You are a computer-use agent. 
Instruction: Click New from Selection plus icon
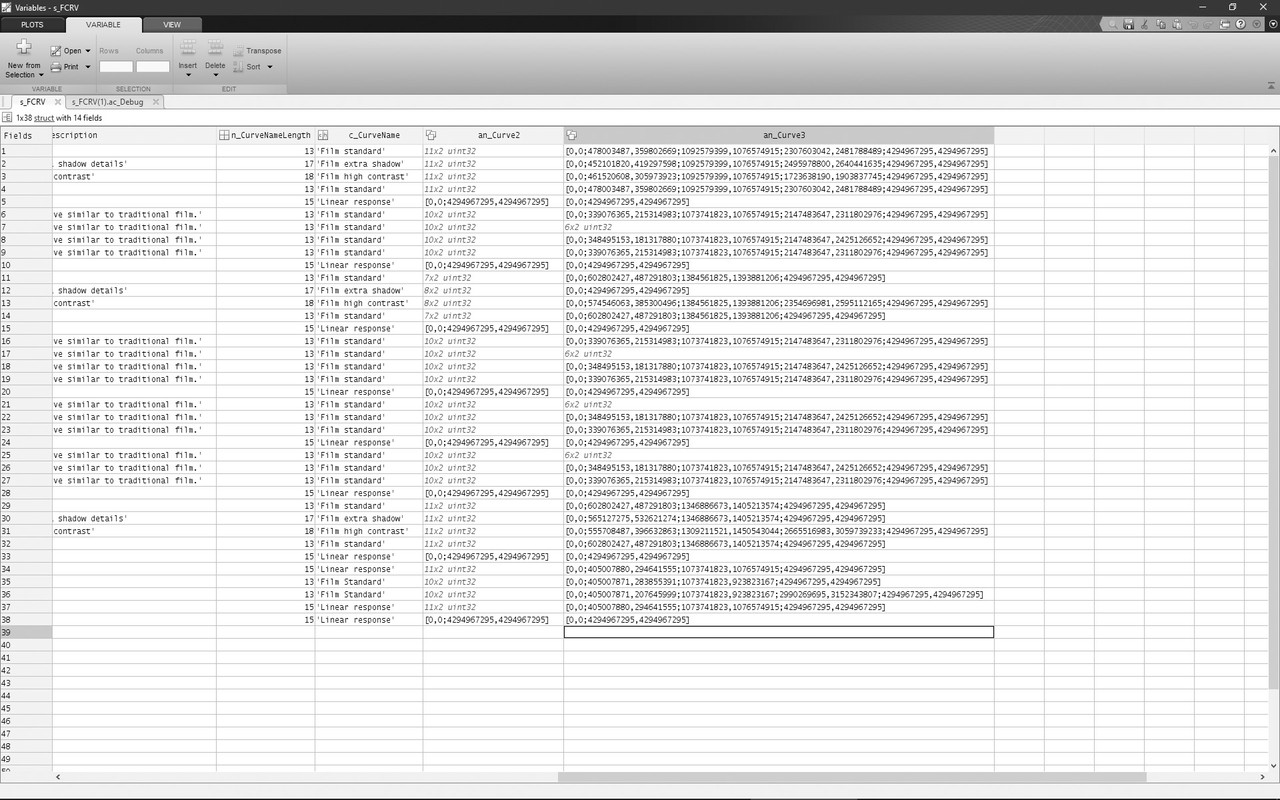coord(24,48)
